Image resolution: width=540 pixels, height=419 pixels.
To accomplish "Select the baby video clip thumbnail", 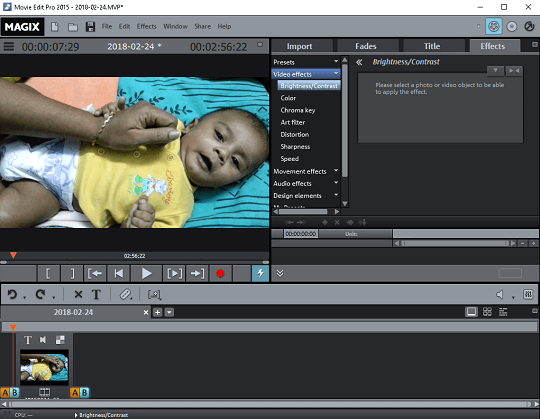I will (44, 367).
